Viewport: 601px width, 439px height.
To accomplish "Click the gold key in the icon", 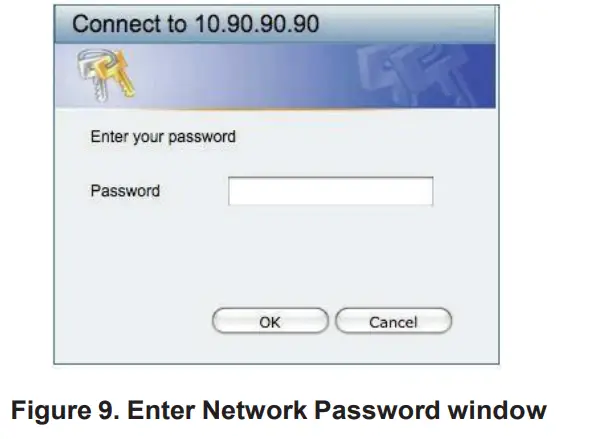I will 120,74.
